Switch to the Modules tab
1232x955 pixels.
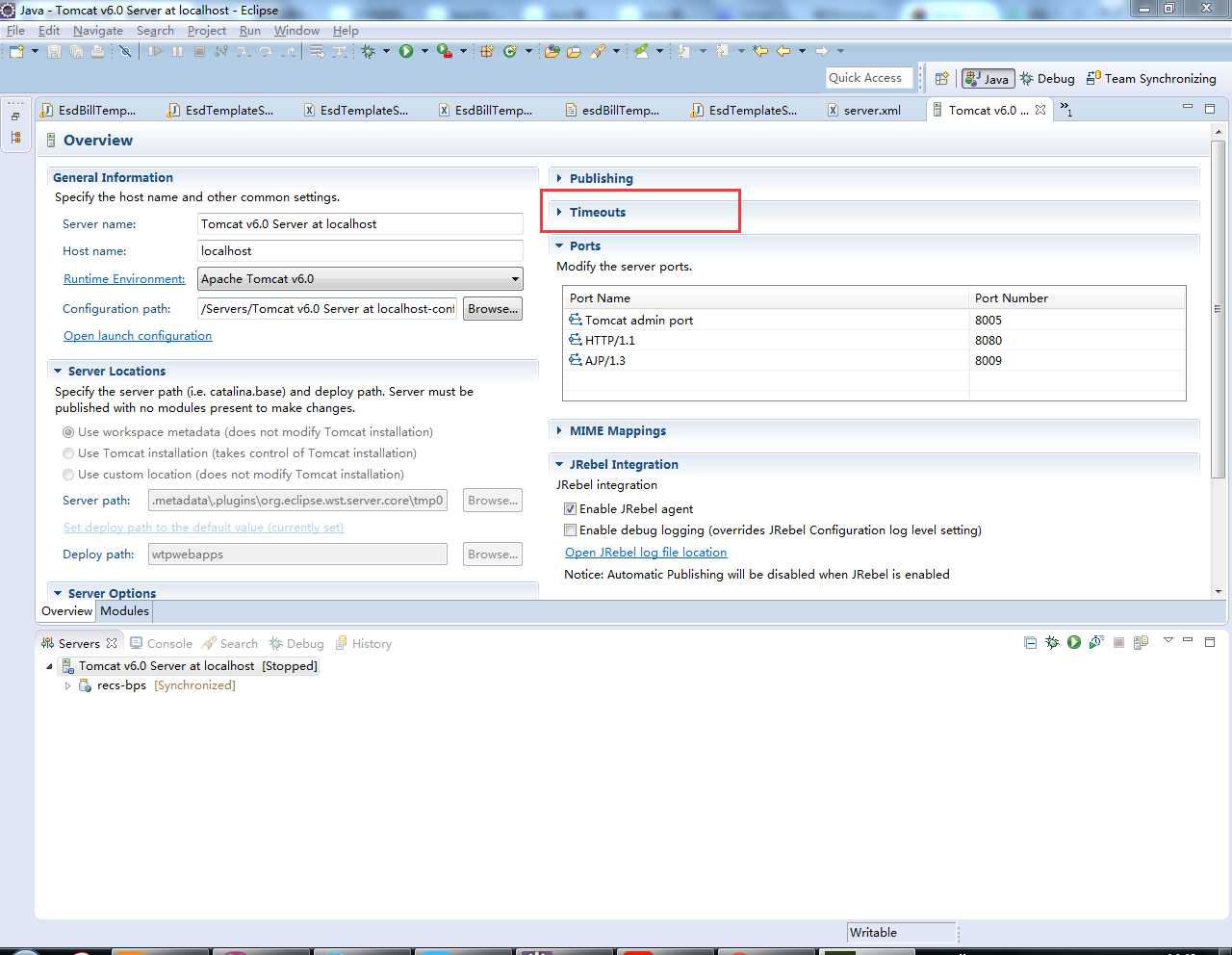click(x=124, y=611)
